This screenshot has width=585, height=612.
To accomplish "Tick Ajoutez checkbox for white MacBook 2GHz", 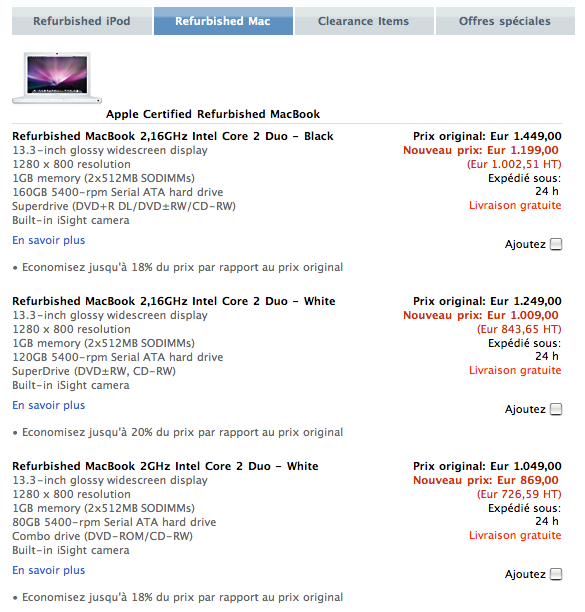I will 556,575.
